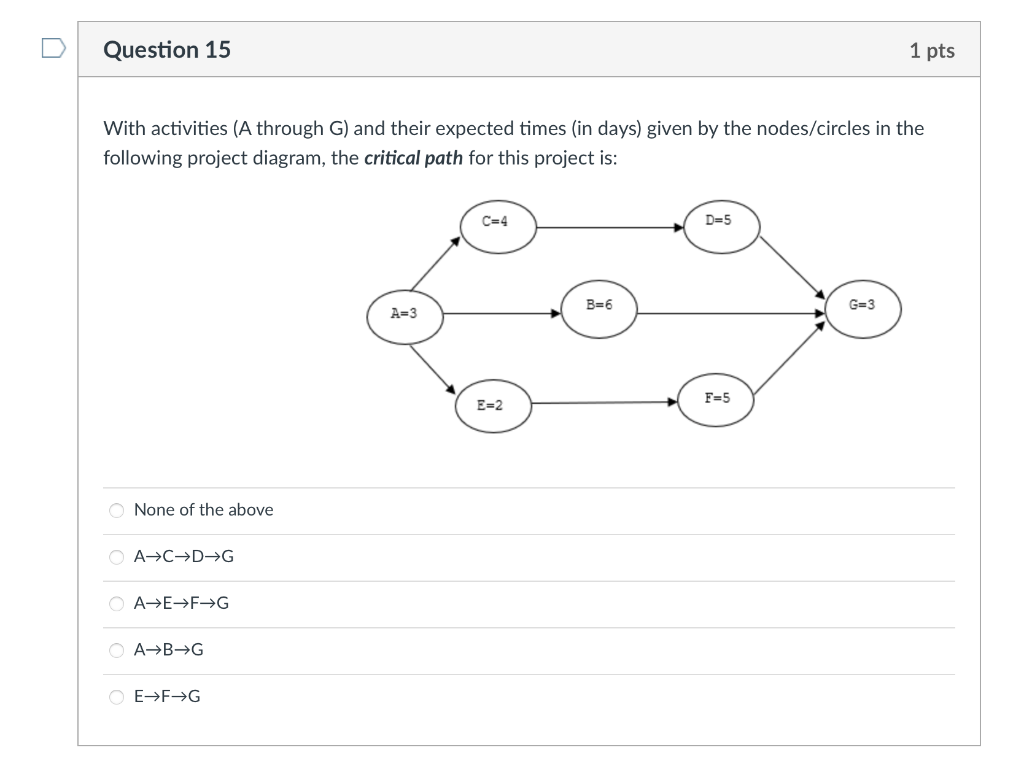Click node E=2 in the project diagram
1024x761 pixels.
(492, 406)
